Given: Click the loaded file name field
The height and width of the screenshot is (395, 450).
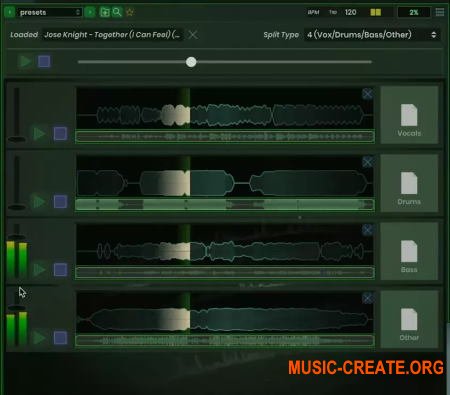Looking at the screenshot, I should (113, 35).
